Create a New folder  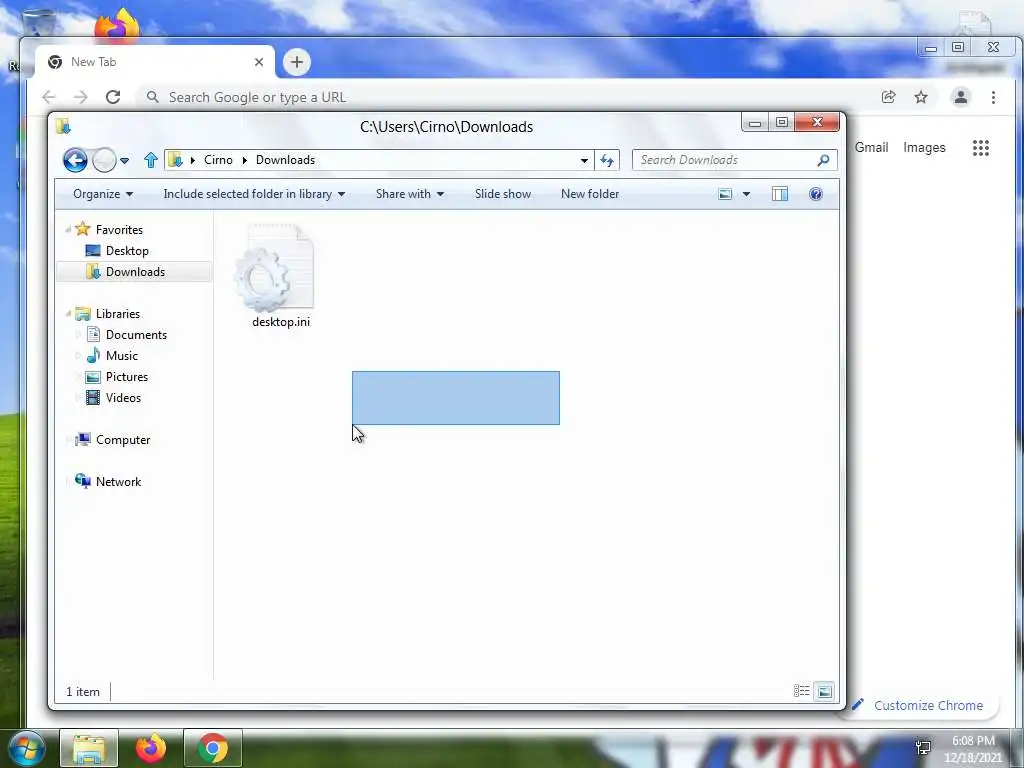pos(590,194)
